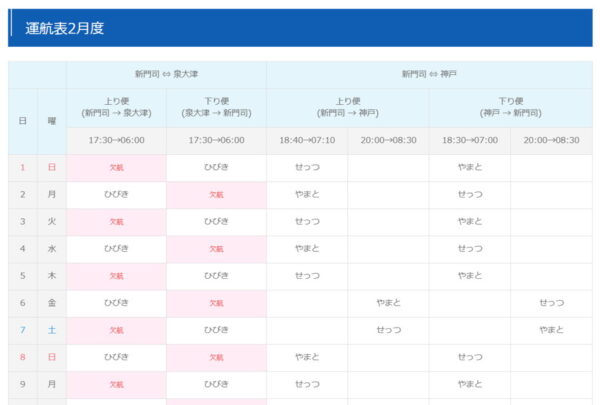Select the 18:30→07:00 departure time header
The image size is (600, 405).
[x=470, y=141]
